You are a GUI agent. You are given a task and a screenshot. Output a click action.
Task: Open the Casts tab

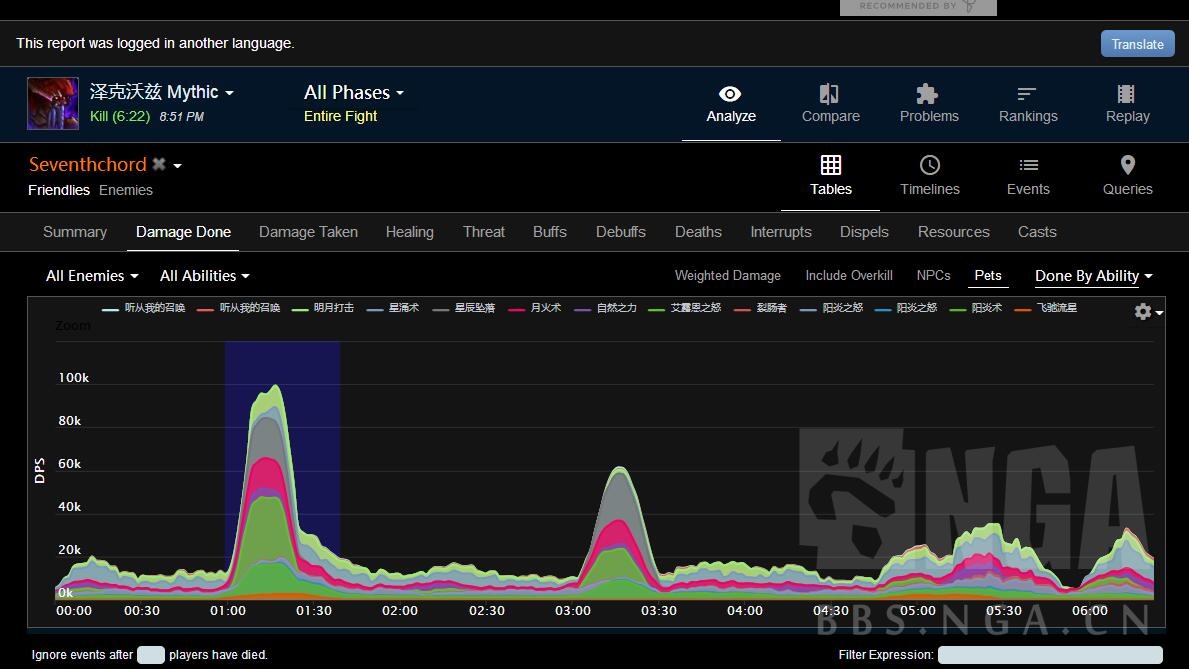point(1037,232)
